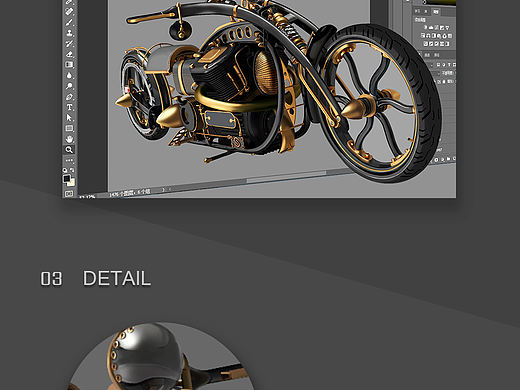The width and height of the screenshot is (520, 390).
Task: Add a Curves adjustment
Action: tap(436, 27)
